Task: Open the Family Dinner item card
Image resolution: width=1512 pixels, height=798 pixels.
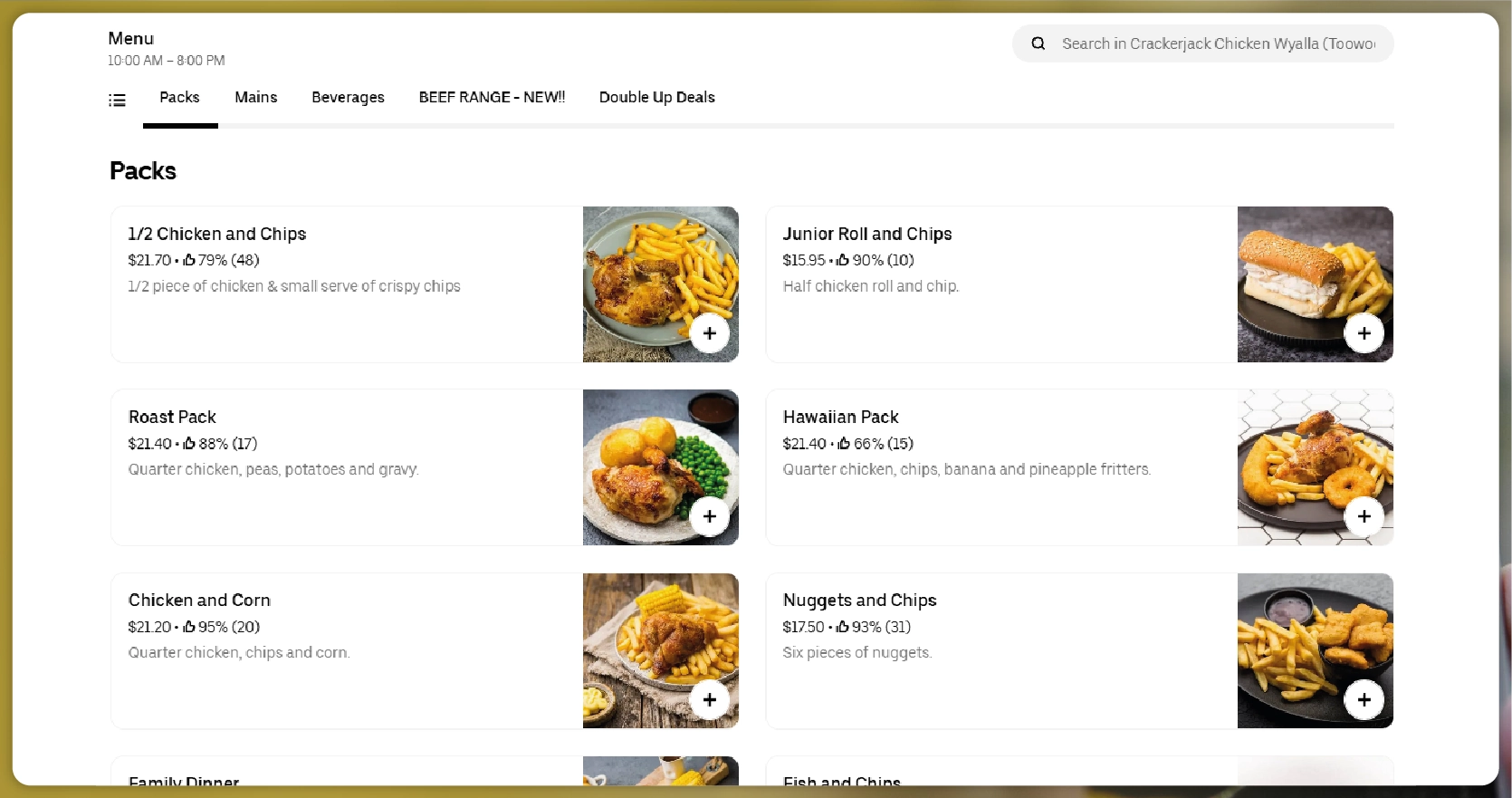Action: [x=425, y=771]
